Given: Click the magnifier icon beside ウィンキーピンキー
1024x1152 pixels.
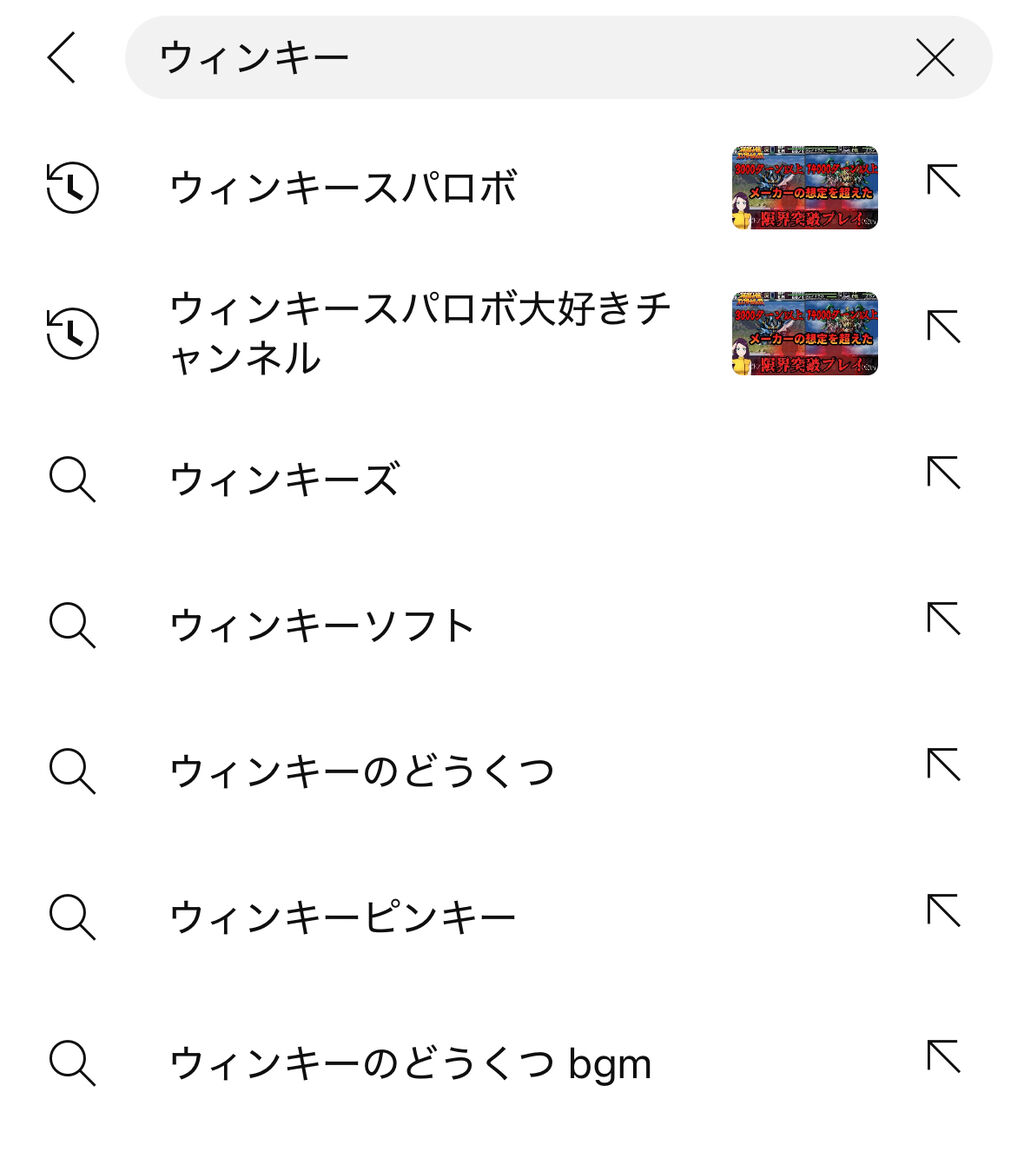Looking at the screenshot, I should coord(73,917).
